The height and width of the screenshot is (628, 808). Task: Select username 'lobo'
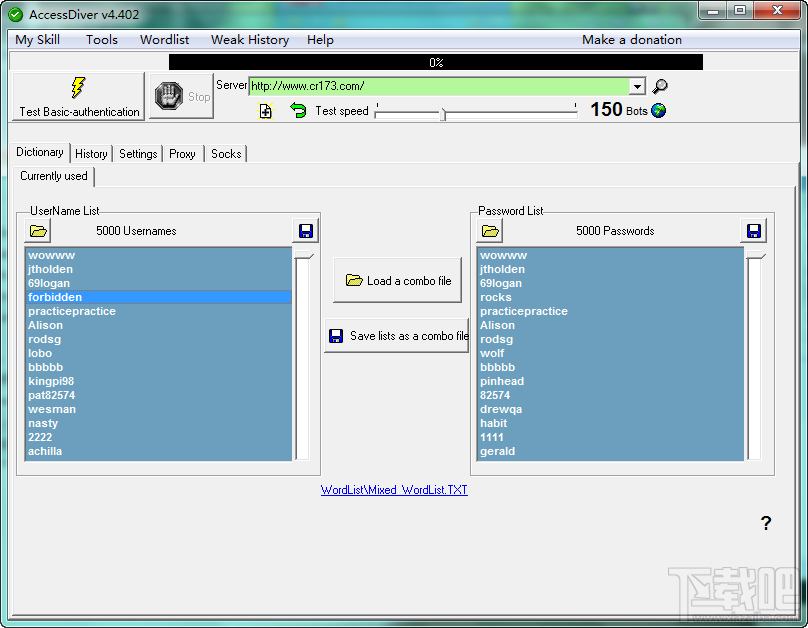click(x=158, y=353)
